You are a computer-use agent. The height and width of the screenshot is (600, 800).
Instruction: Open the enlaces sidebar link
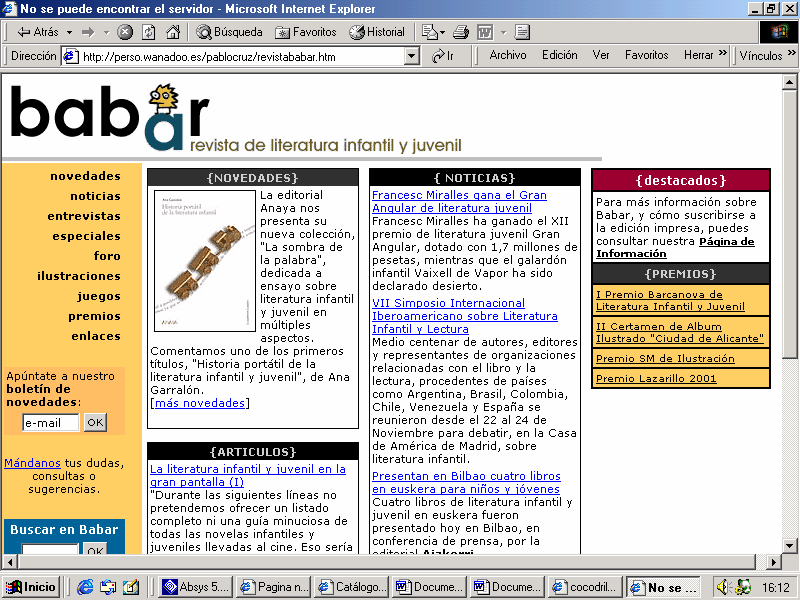pyautogui.click(x=96, y=336)
